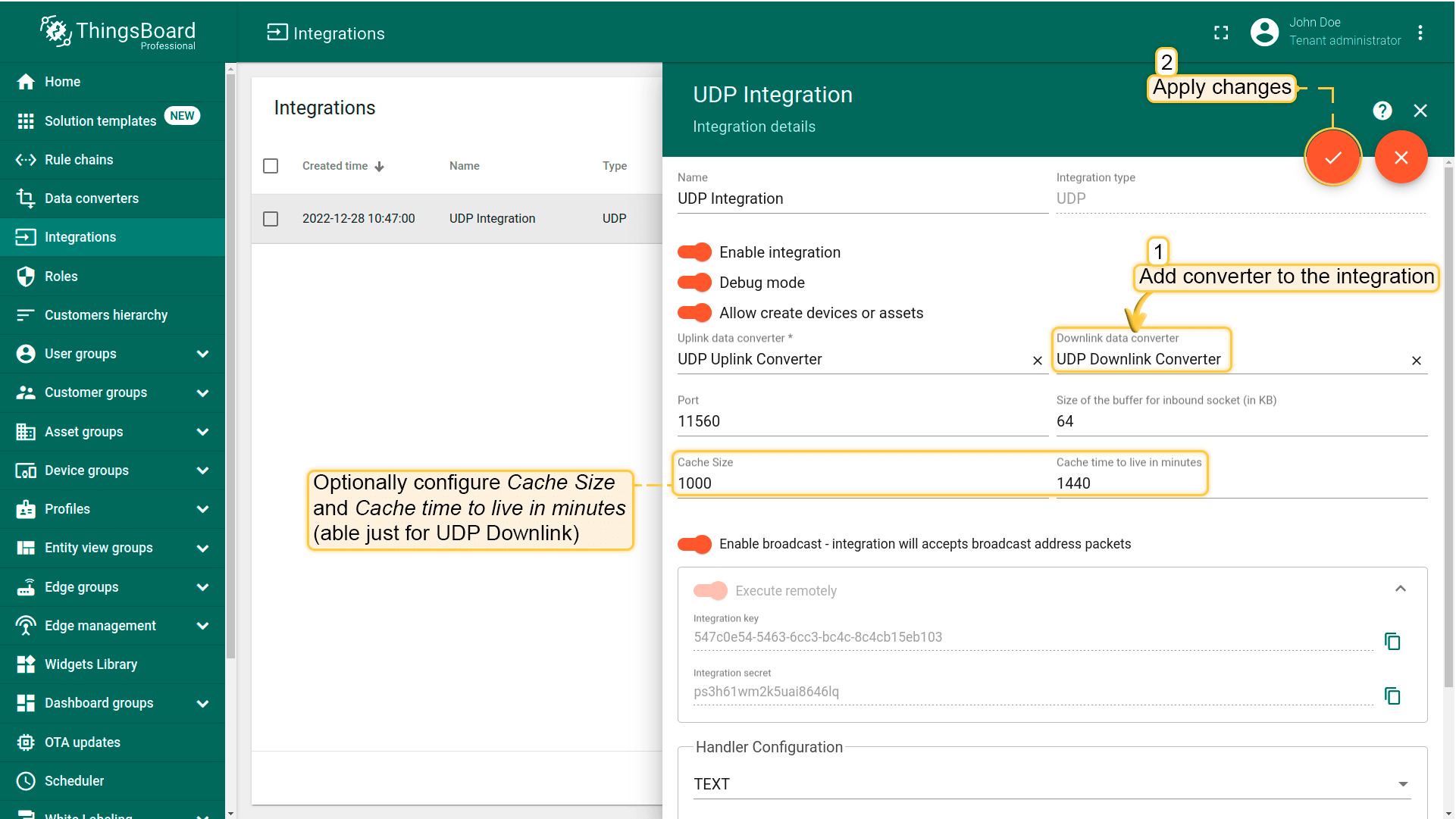The image size is (1456, 819).
Task: Click the Integrations header icon
Action: tap(277, 33)
